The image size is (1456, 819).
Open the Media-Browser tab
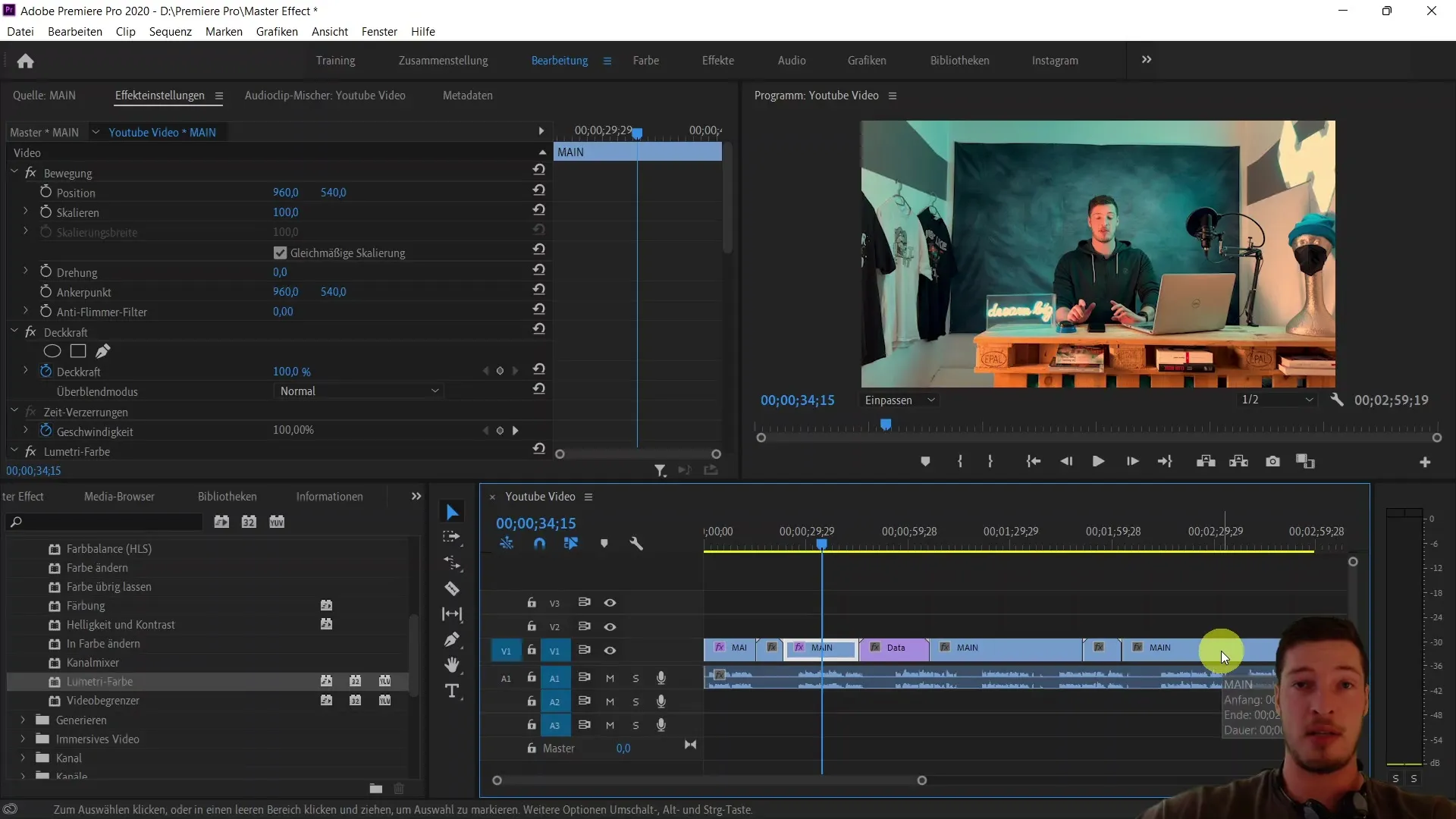click(119, 497)
